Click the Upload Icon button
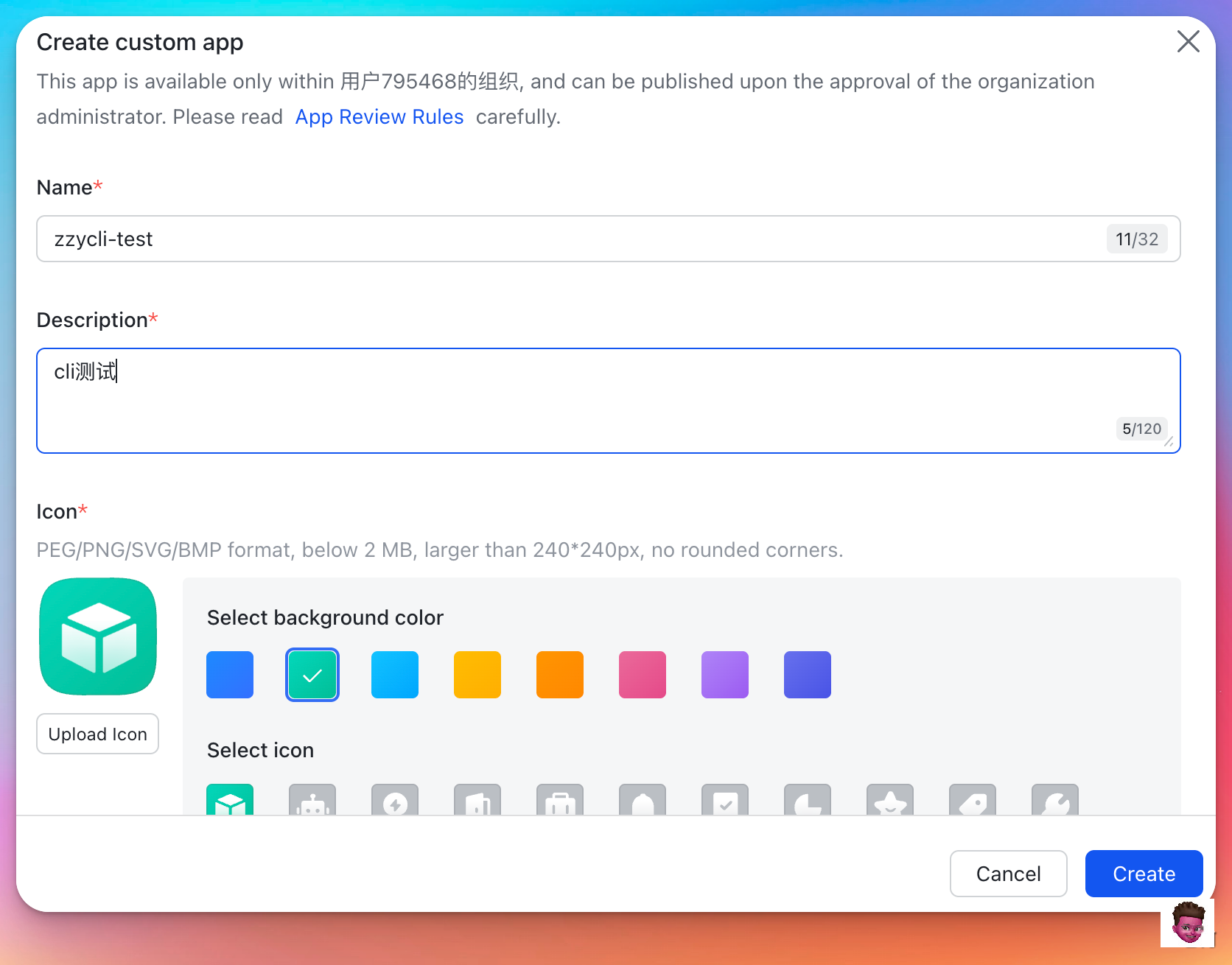This screenshot has height=965, width=1232. [x=98, y=734]
